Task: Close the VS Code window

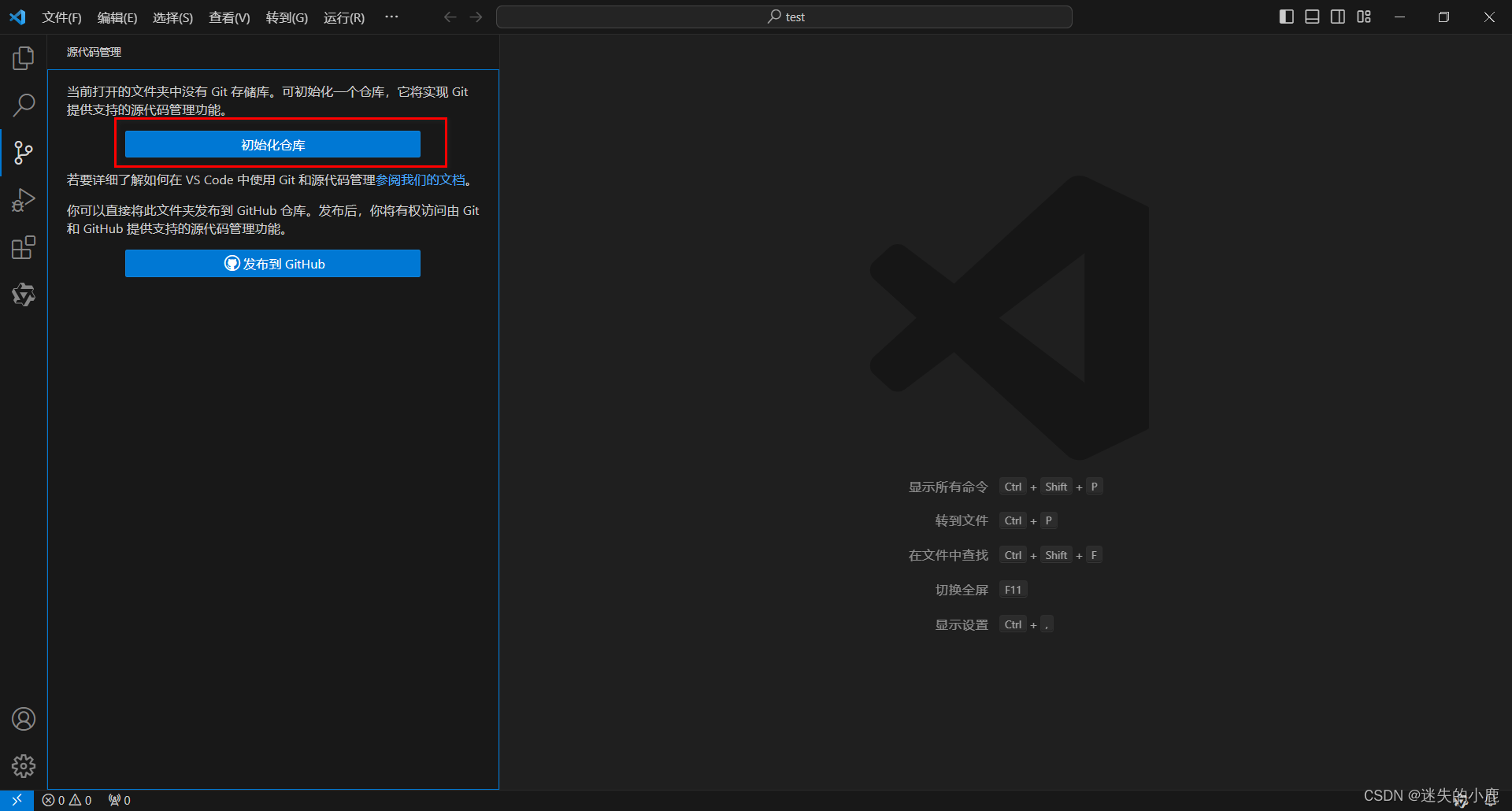Action: 1489,17
